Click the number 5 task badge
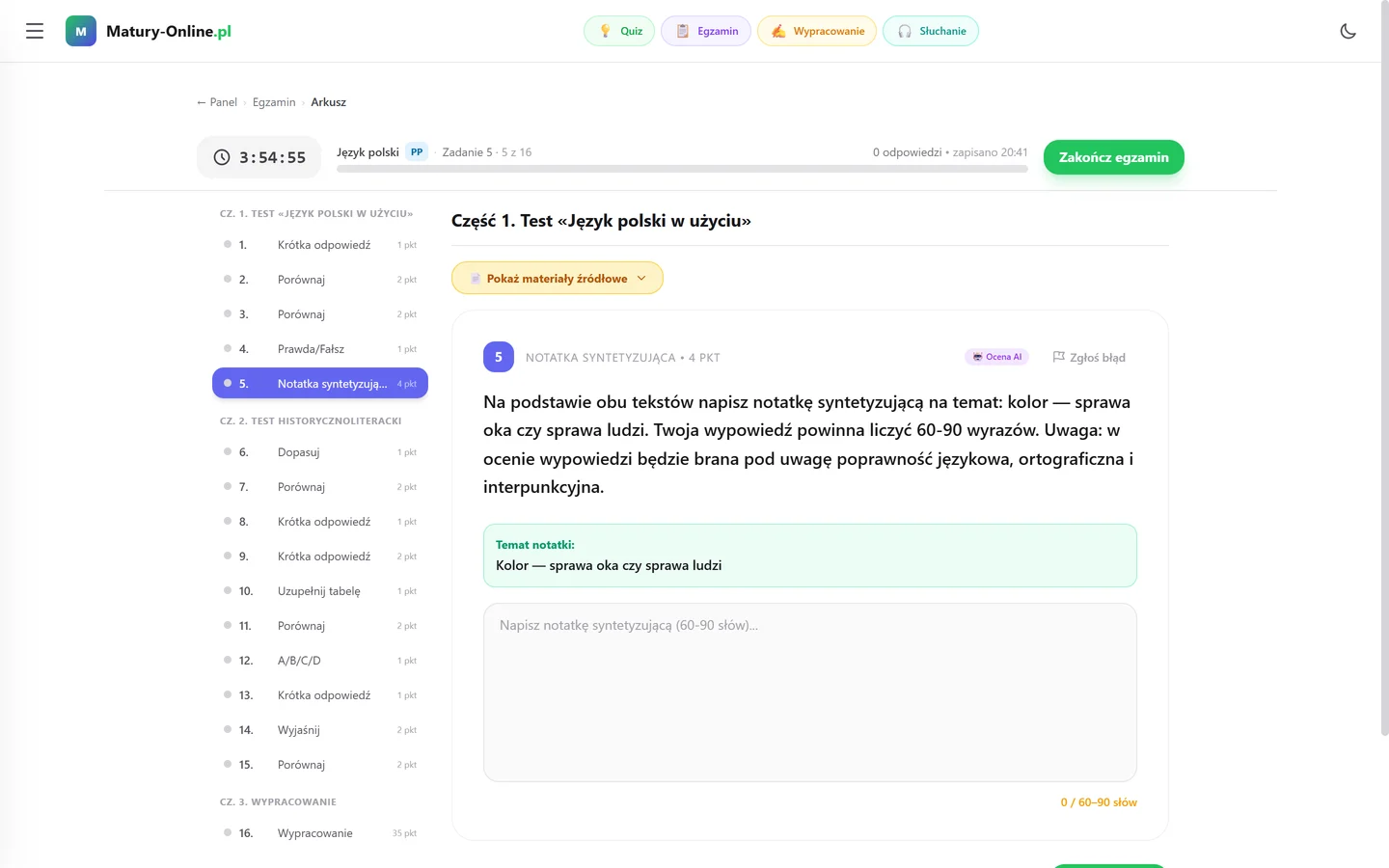Screen dimensions: 1389x868 tap(499, 357)
